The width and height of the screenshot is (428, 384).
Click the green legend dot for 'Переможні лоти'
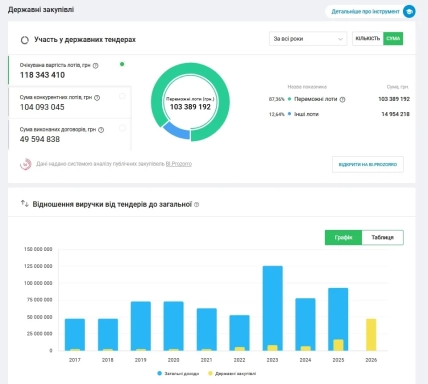click(289, 99)
